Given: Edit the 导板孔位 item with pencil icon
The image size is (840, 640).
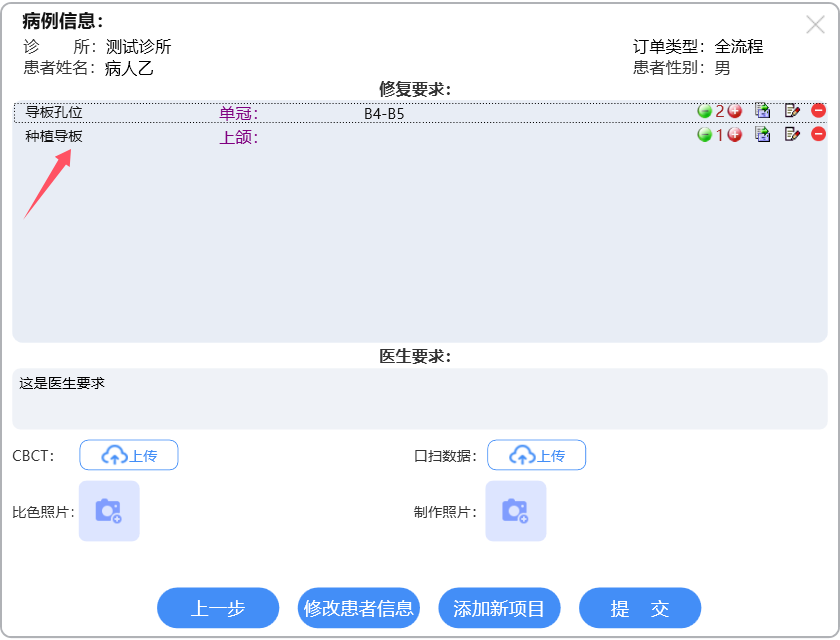Looking at the screenshot, I should click(792, 111).
